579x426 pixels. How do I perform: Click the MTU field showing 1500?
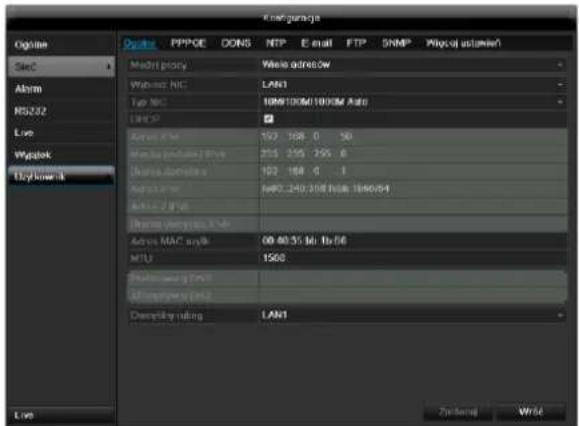(413, 258)
